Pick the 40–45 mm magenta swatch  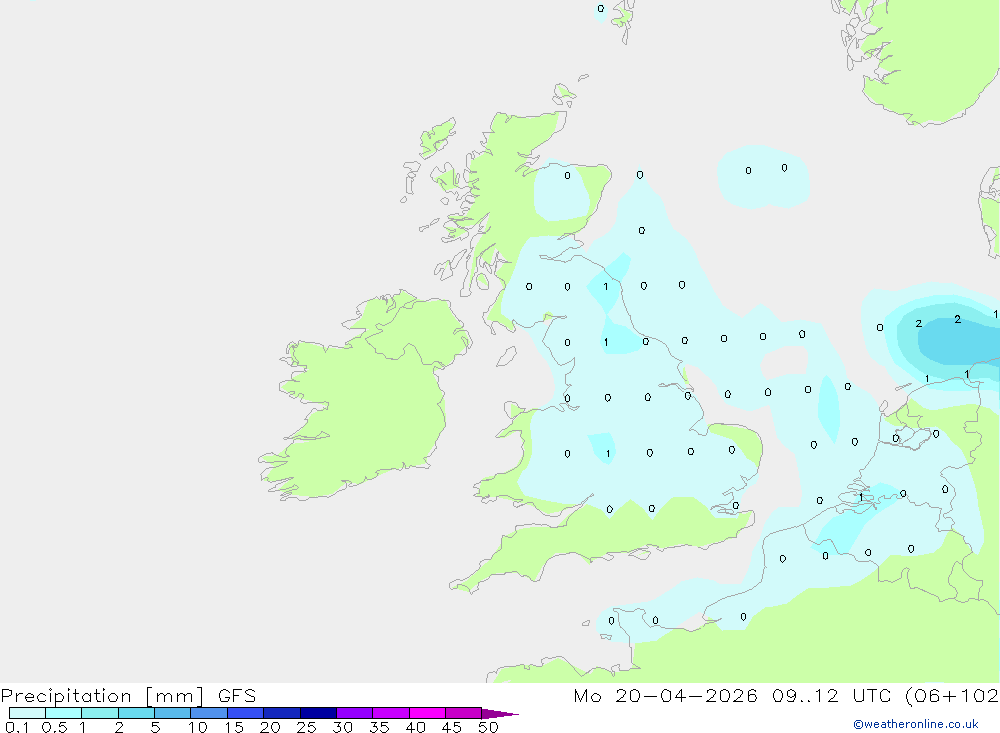tap(427, 713)
